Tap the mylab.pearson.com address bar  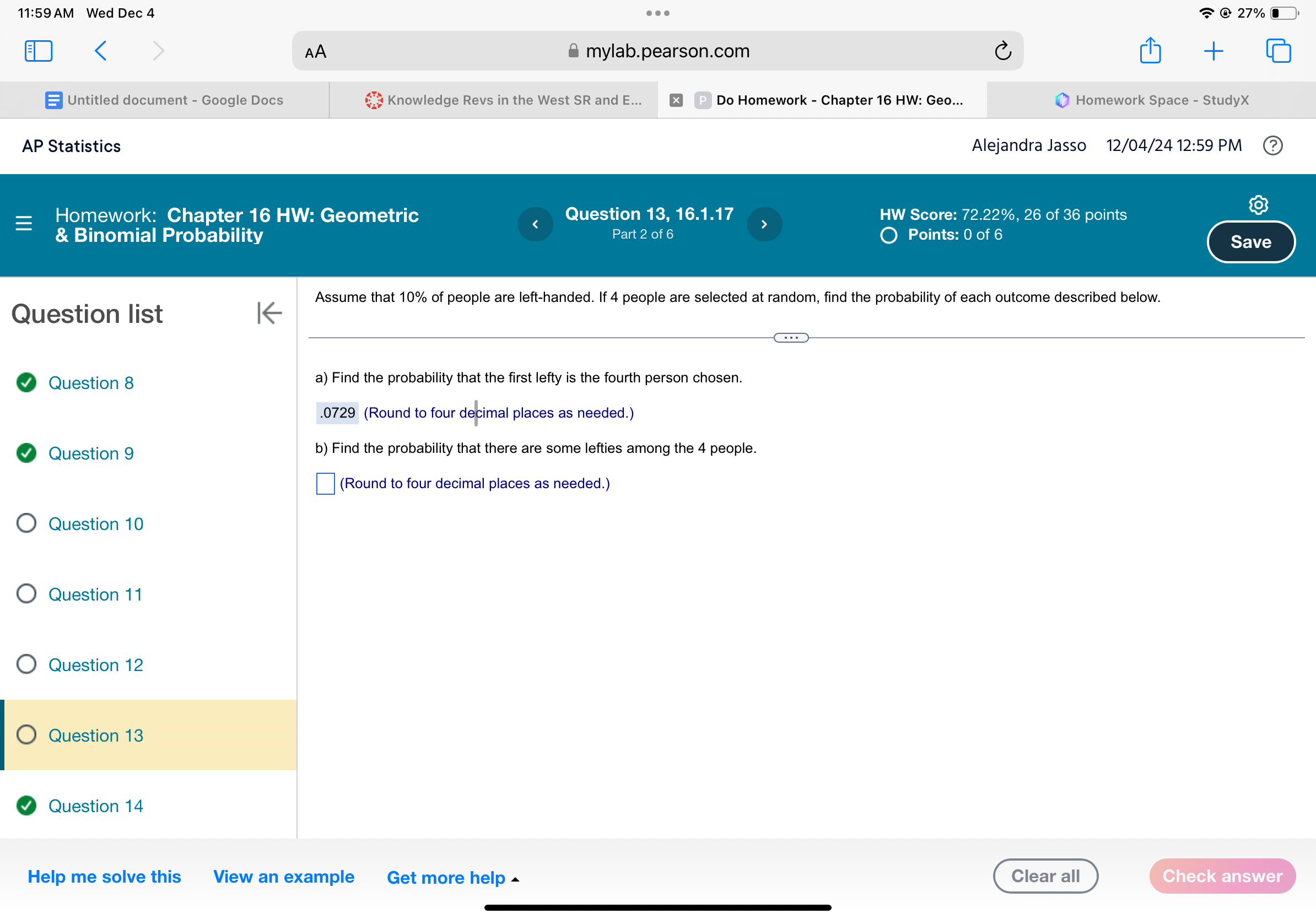657,51
